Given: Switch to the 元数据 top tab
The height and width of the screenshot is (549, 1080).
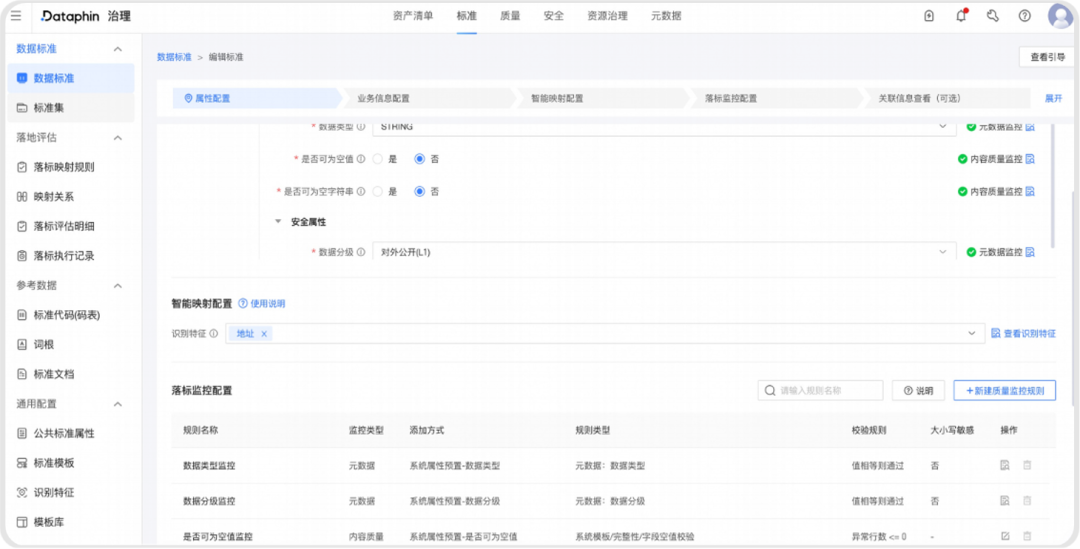Looking at the screenshot, I should coord(666,16).
